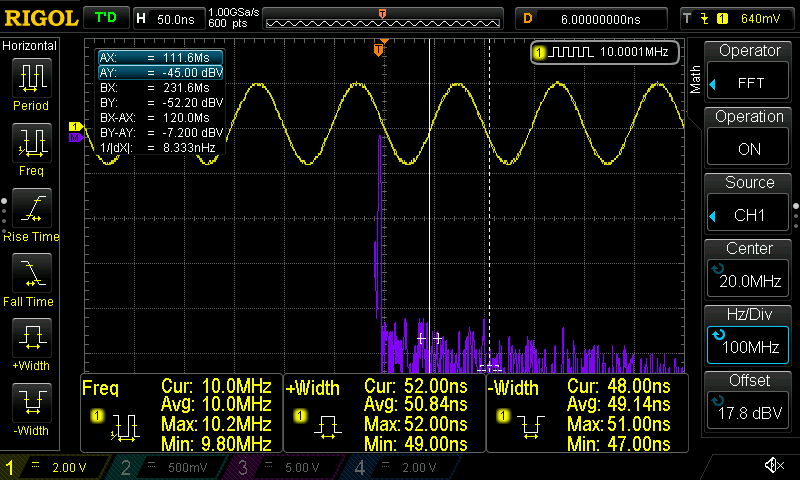
Task: Click the orange trigger position marker
Action: [x=379, y=49]
